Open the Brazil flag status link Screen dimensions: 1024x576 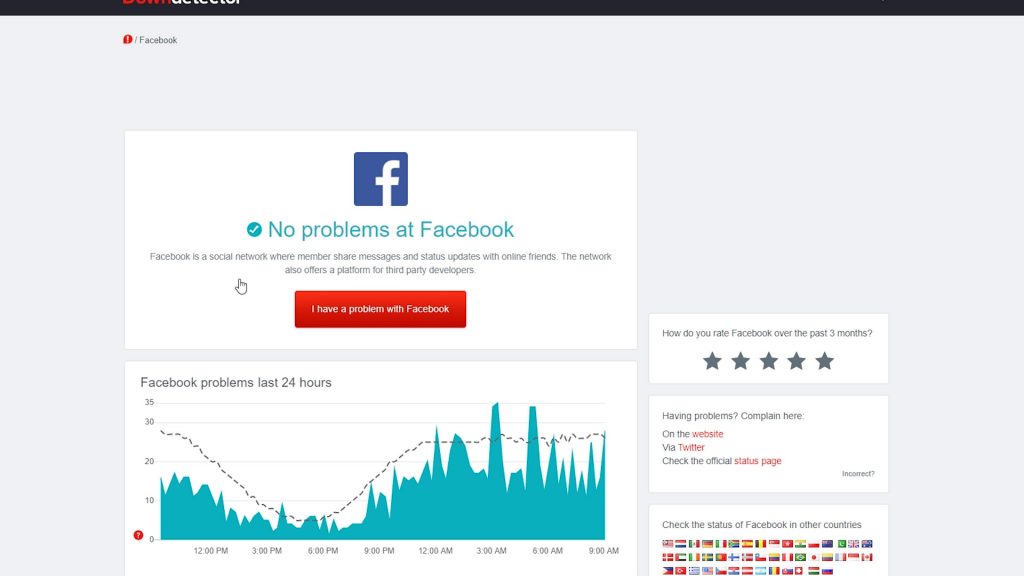coord(801,557)
